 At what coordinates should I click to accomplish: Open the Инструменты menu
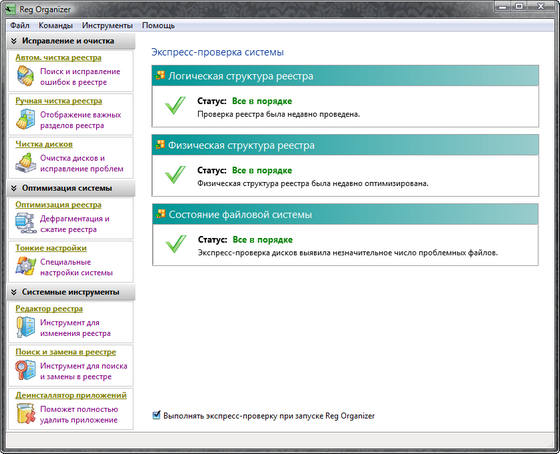107,26
